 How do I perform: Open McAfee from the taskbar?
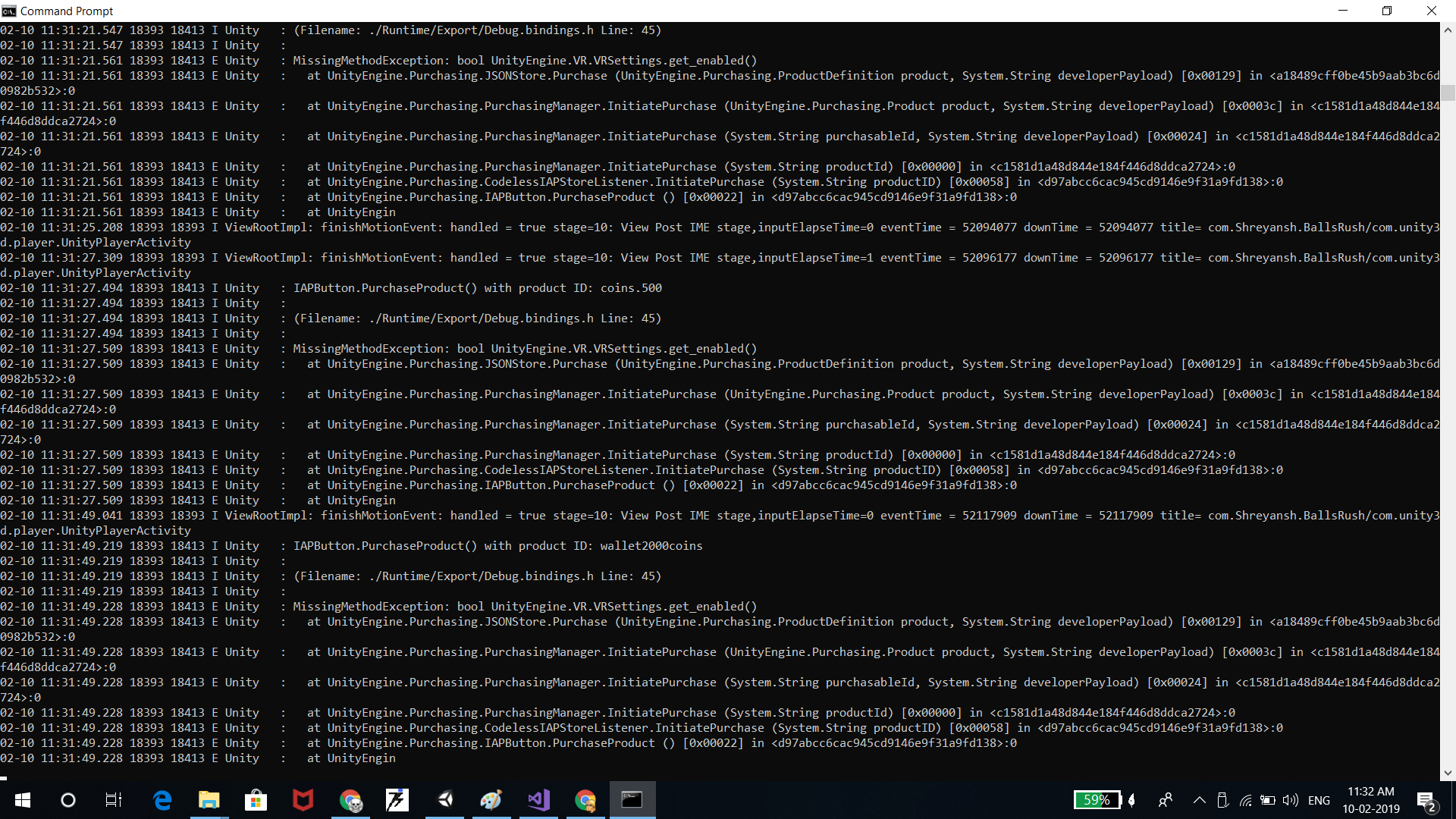pyautogui.click(x=303, y=800)
